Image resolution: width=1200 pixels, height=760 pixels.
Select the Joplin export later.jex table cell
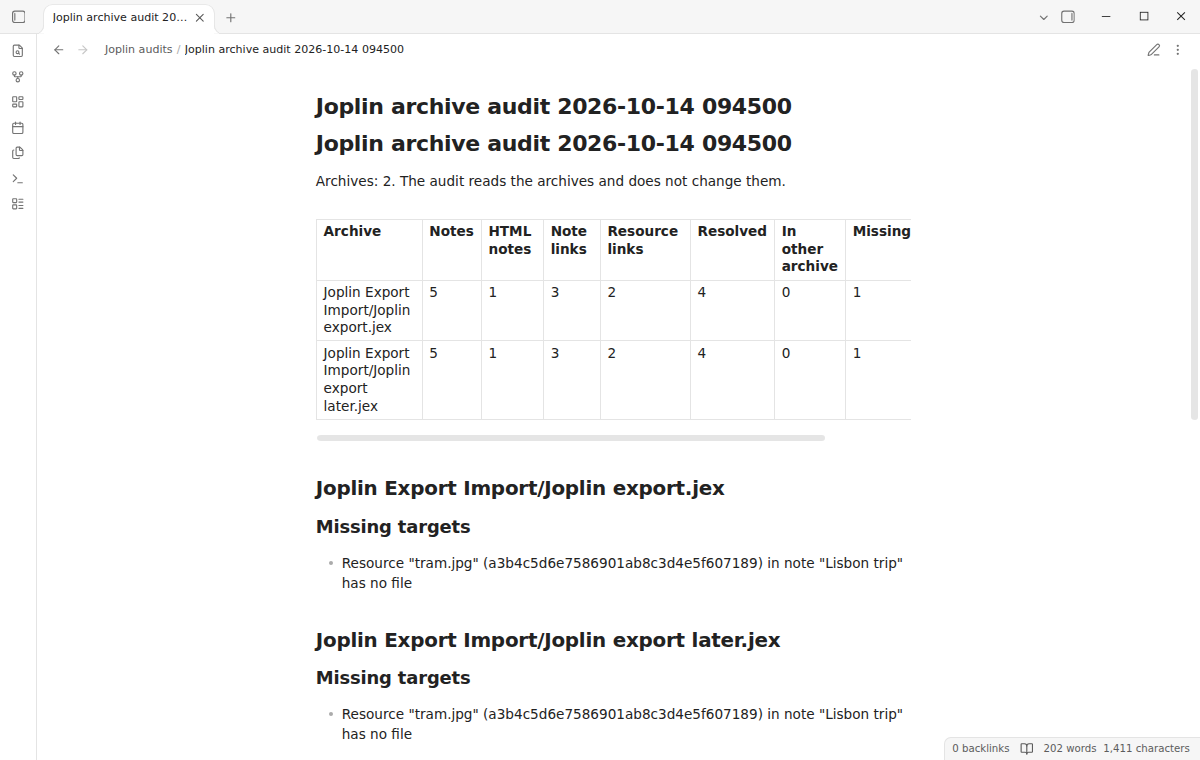tap(369, 380)
